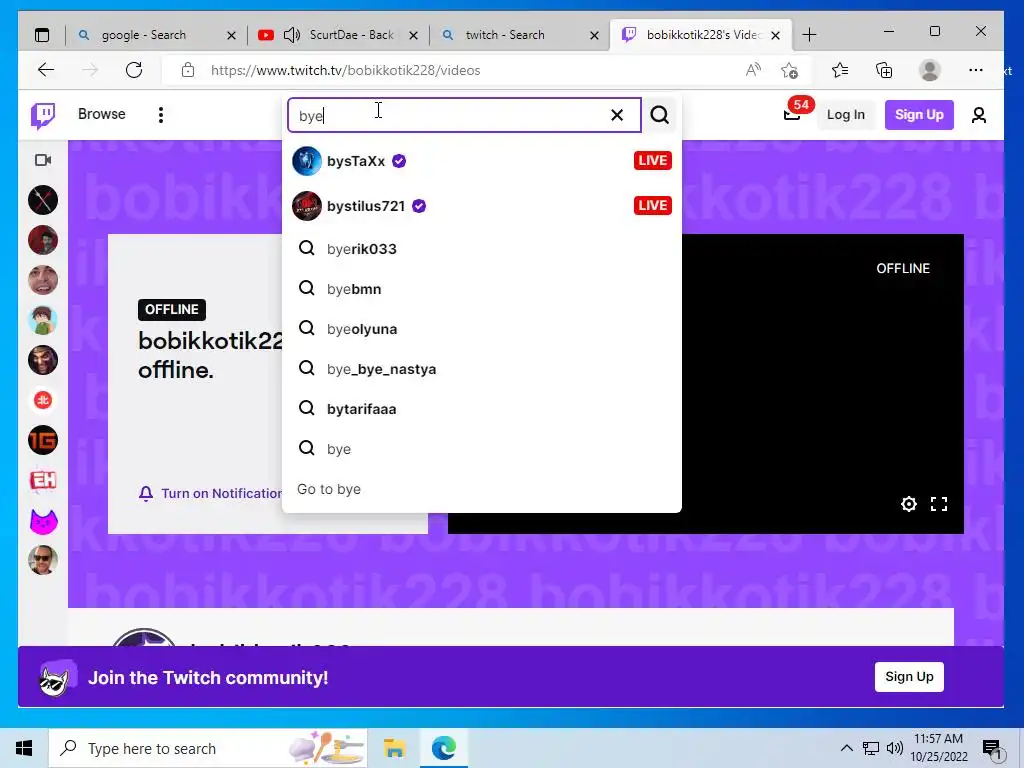Open the inbox icon with 54 badge

click(x=792, y=115)
